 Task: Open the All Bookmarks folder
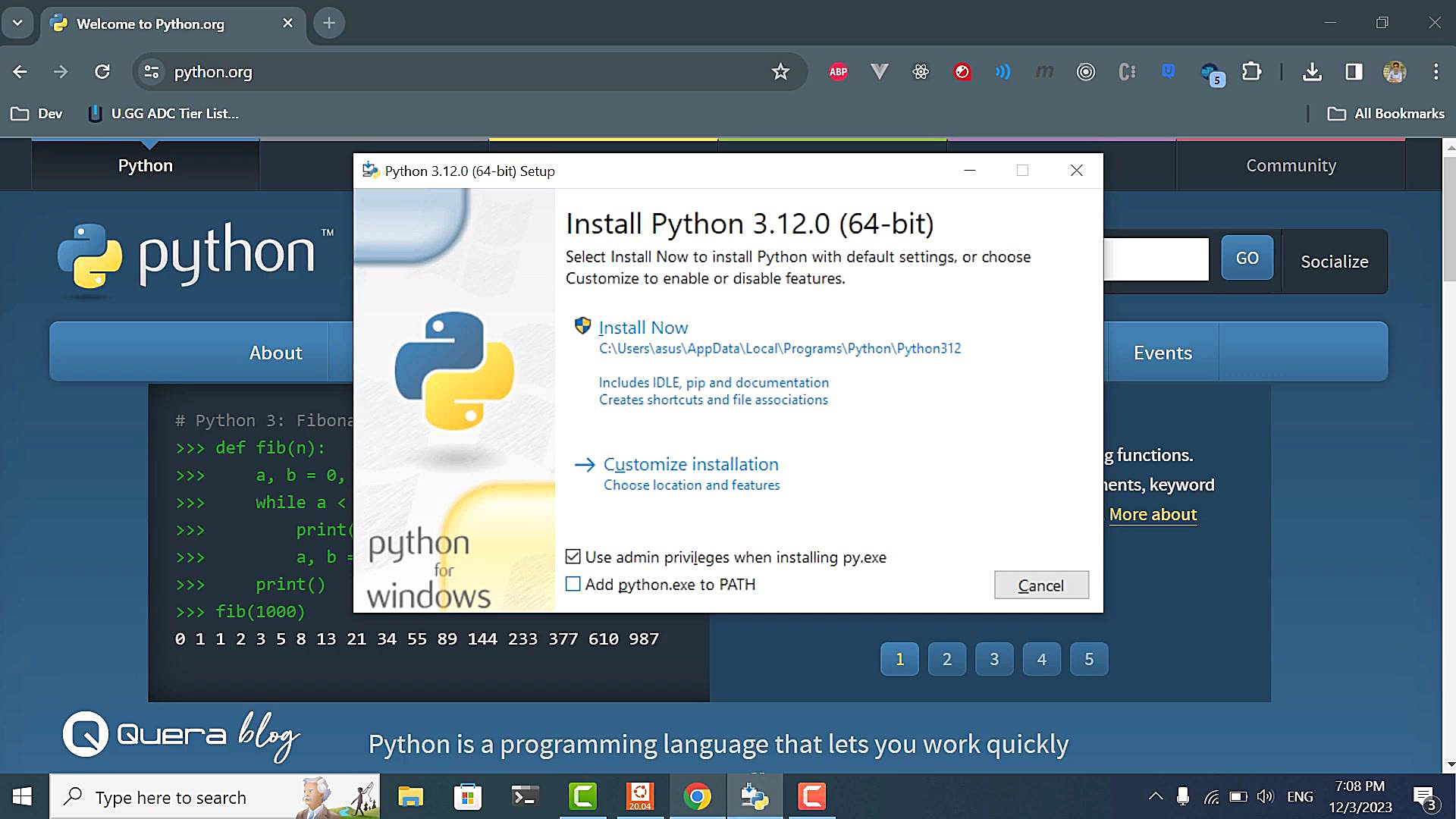pos(1386,114)
